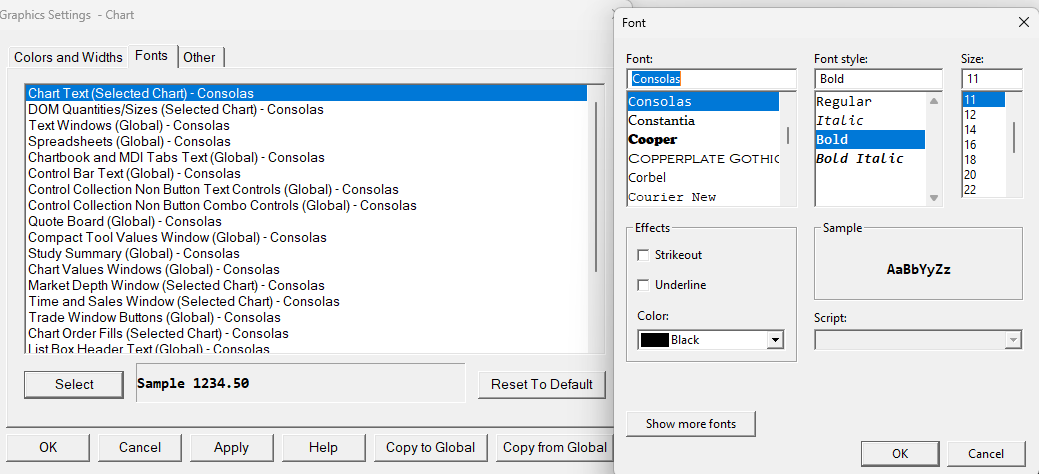1039x474 pixels.
Task: Click the Select button
Action: (74, 384)
